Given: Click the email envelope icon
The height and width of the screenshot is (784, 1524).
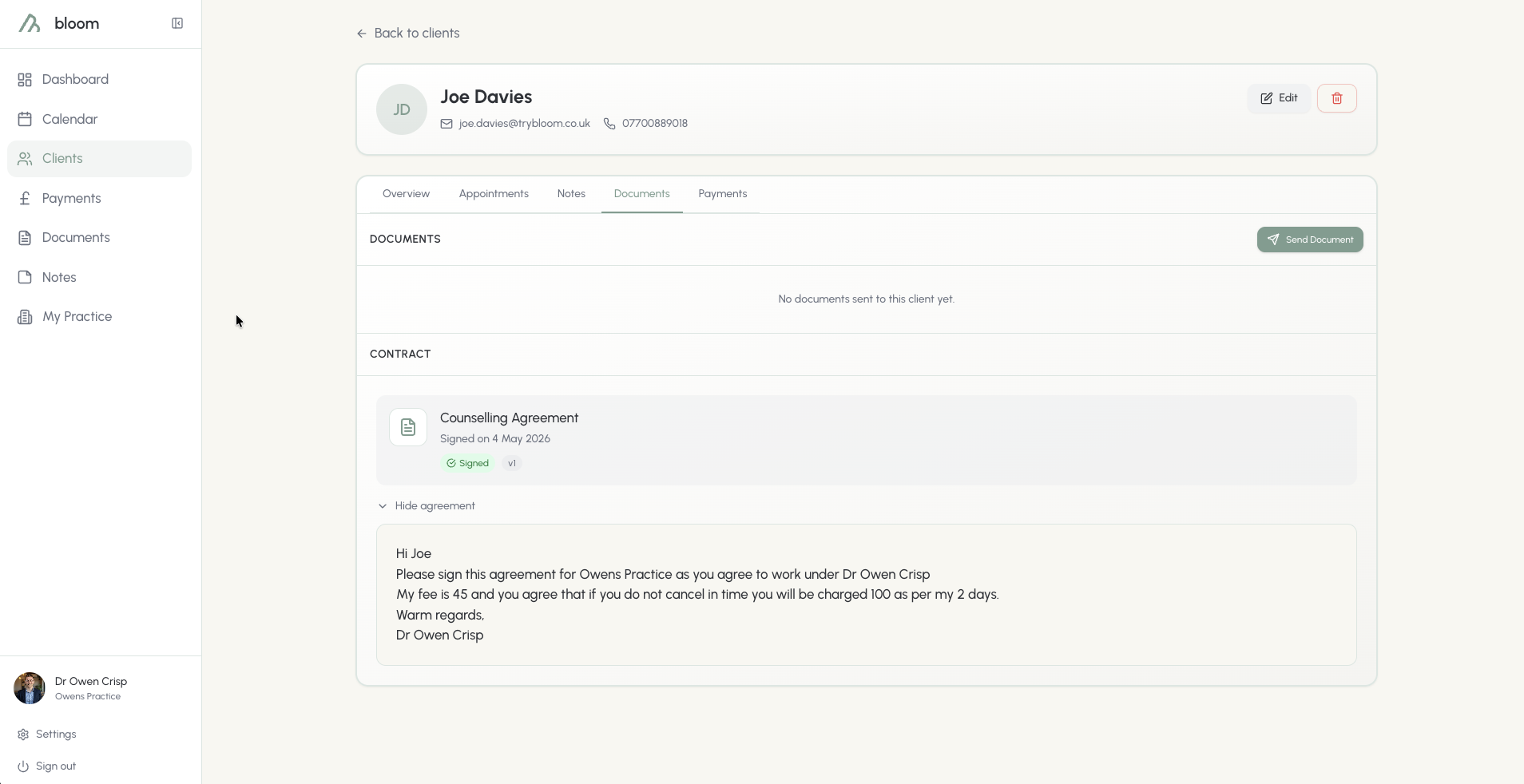Looking at the screenshot, I should click(x=446, y=124).
